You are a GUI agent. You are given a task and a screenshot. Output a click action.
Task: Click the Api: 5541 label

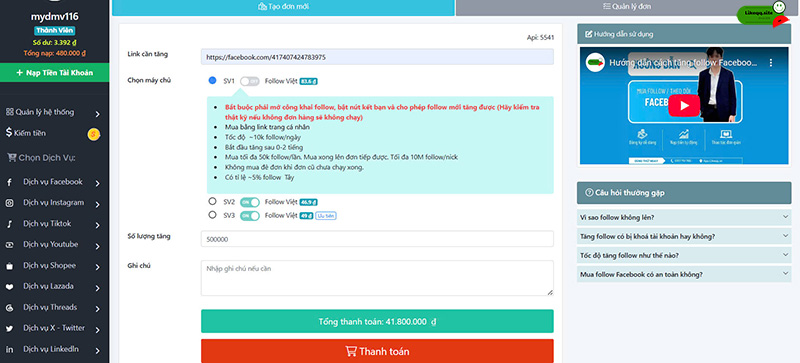tap(540, 37)
